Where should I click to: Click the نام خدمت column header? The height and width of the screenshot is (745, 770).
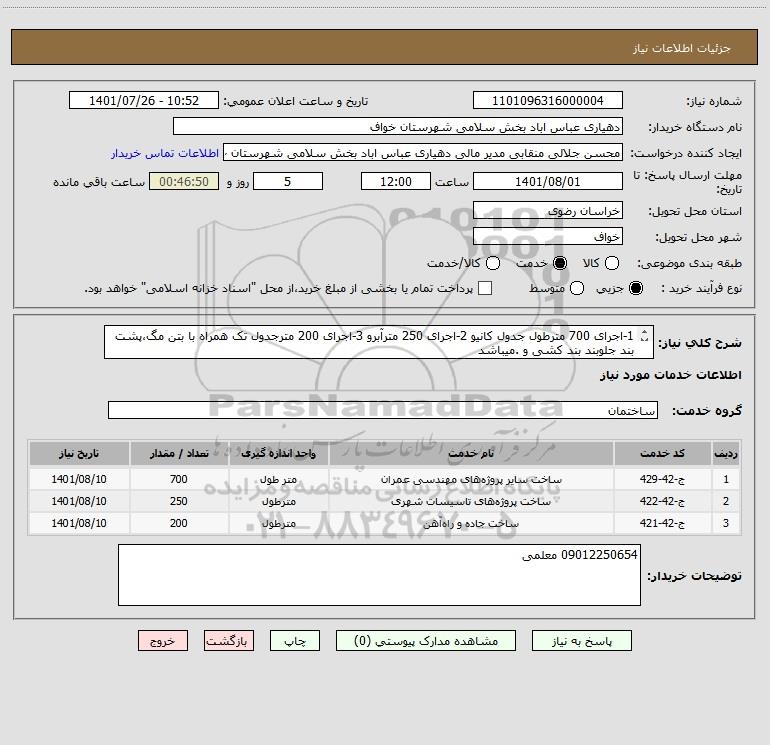click(470, 453)
